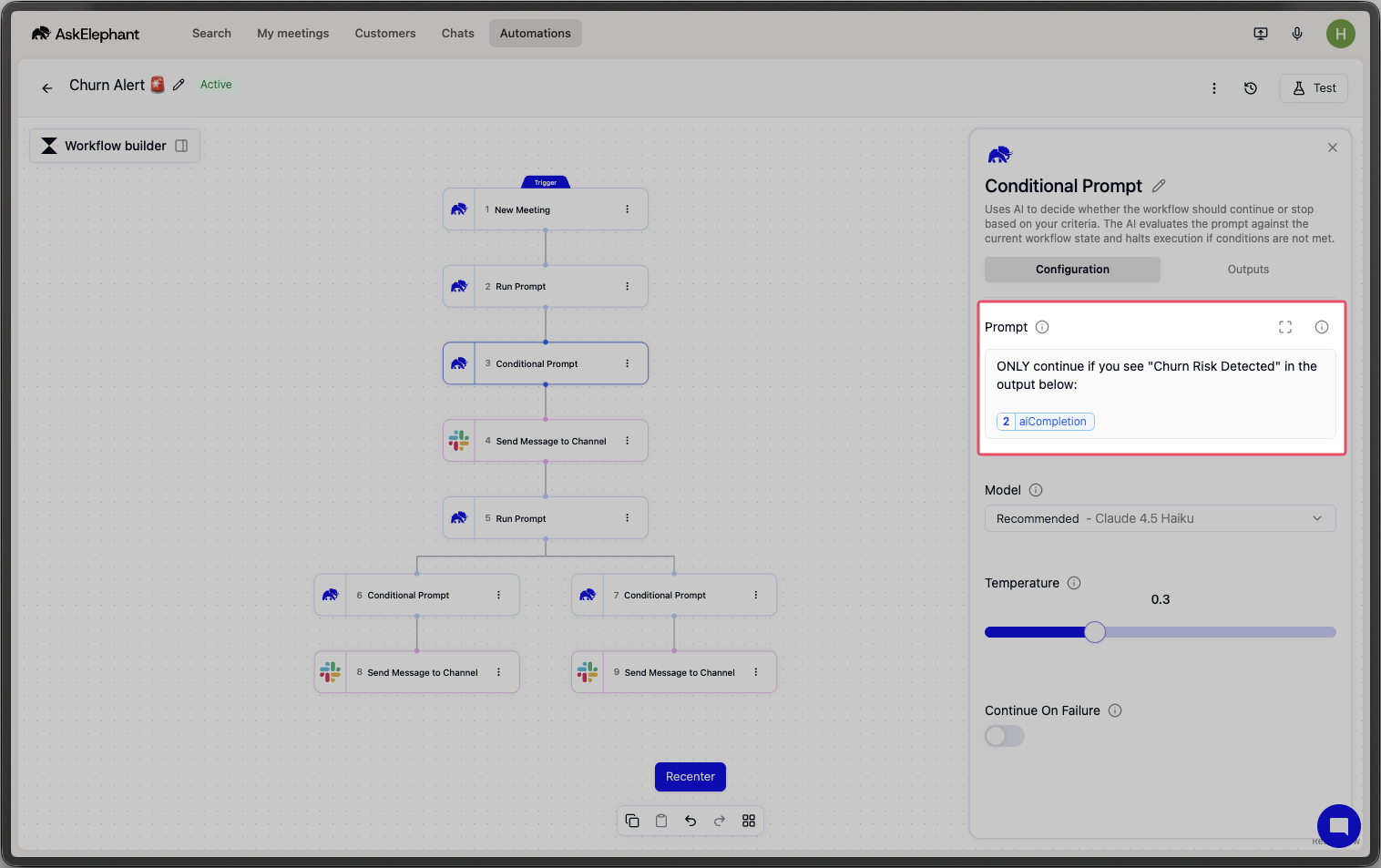Image resolution: width=1381 pixels, height=868 pixels.
Task: Edit the Churn Alert workflow name
Action: pos(179,85)
